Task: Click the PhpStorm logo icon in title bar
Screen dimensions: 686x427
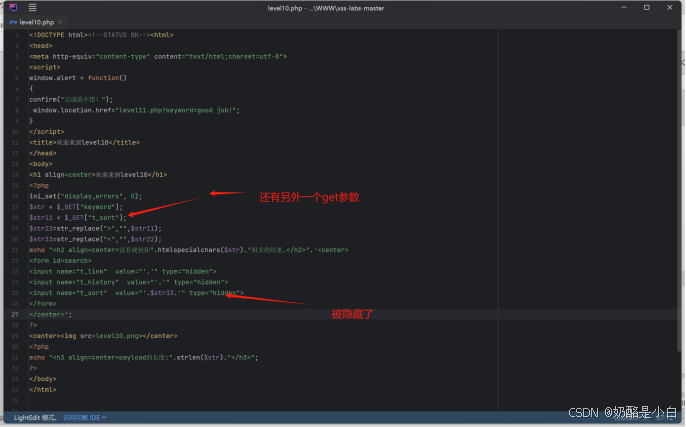Action: click(x=14, y=7)
